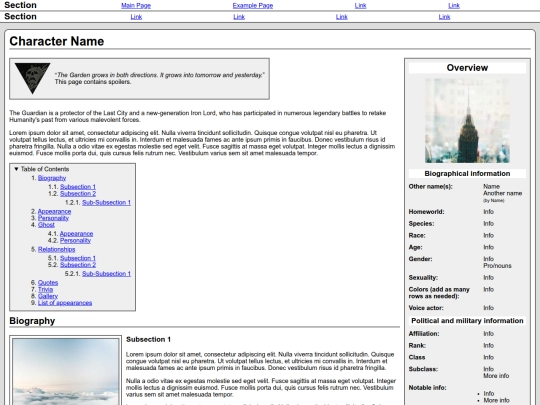The width and height of the screenshot is (540, 405).
Task: Open the Trivia section link
Action: click(45, 289)
